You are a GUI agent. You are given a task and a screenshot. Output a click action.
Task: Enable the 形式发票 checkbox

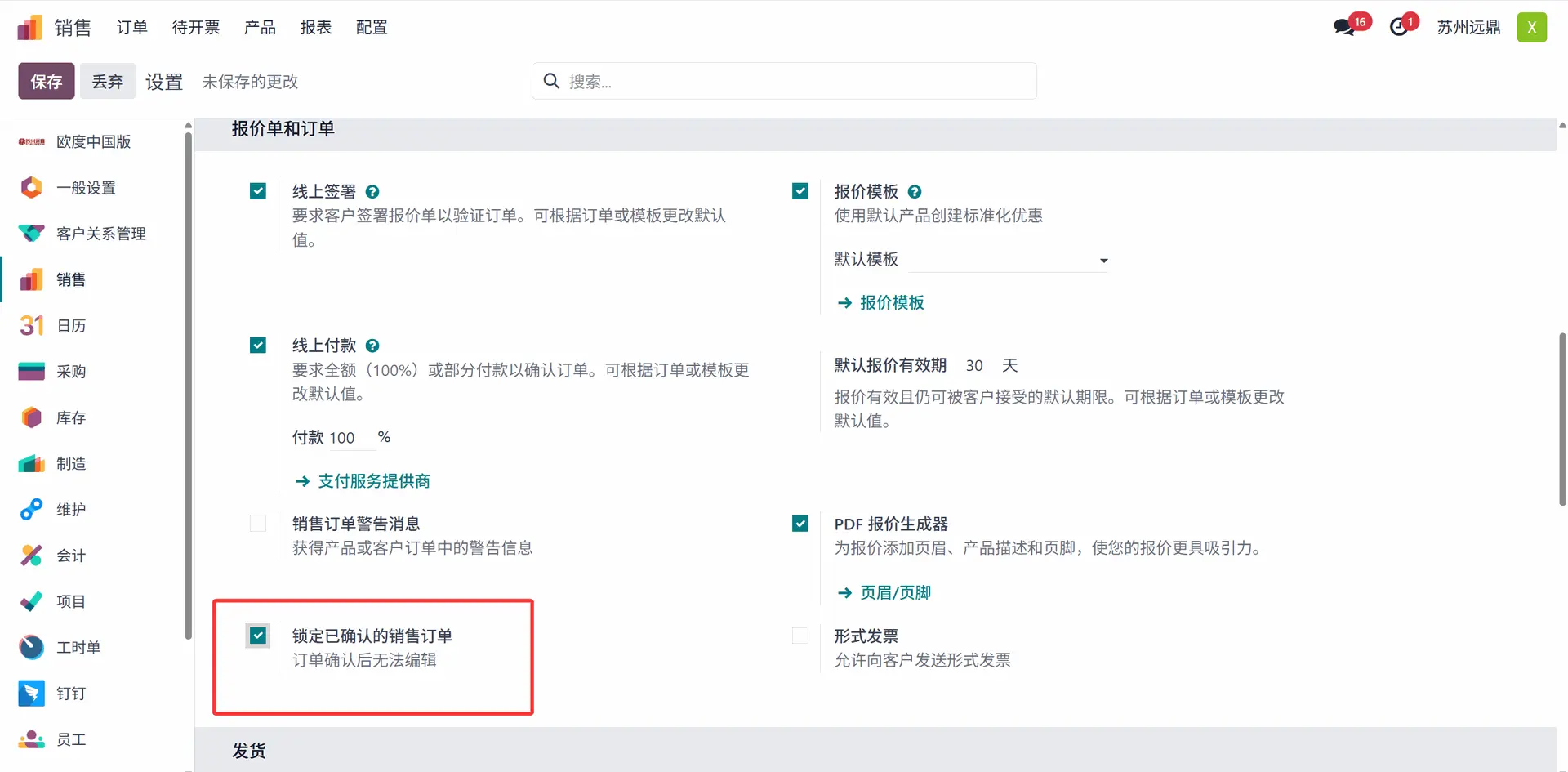pyautogui.click(x=800, y=636)
